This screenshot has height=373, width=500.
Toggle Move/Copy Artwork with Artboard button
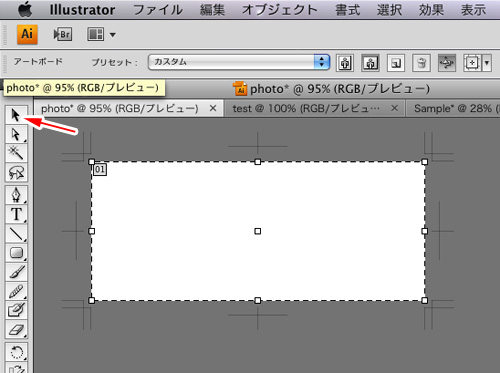pos(447,63)
